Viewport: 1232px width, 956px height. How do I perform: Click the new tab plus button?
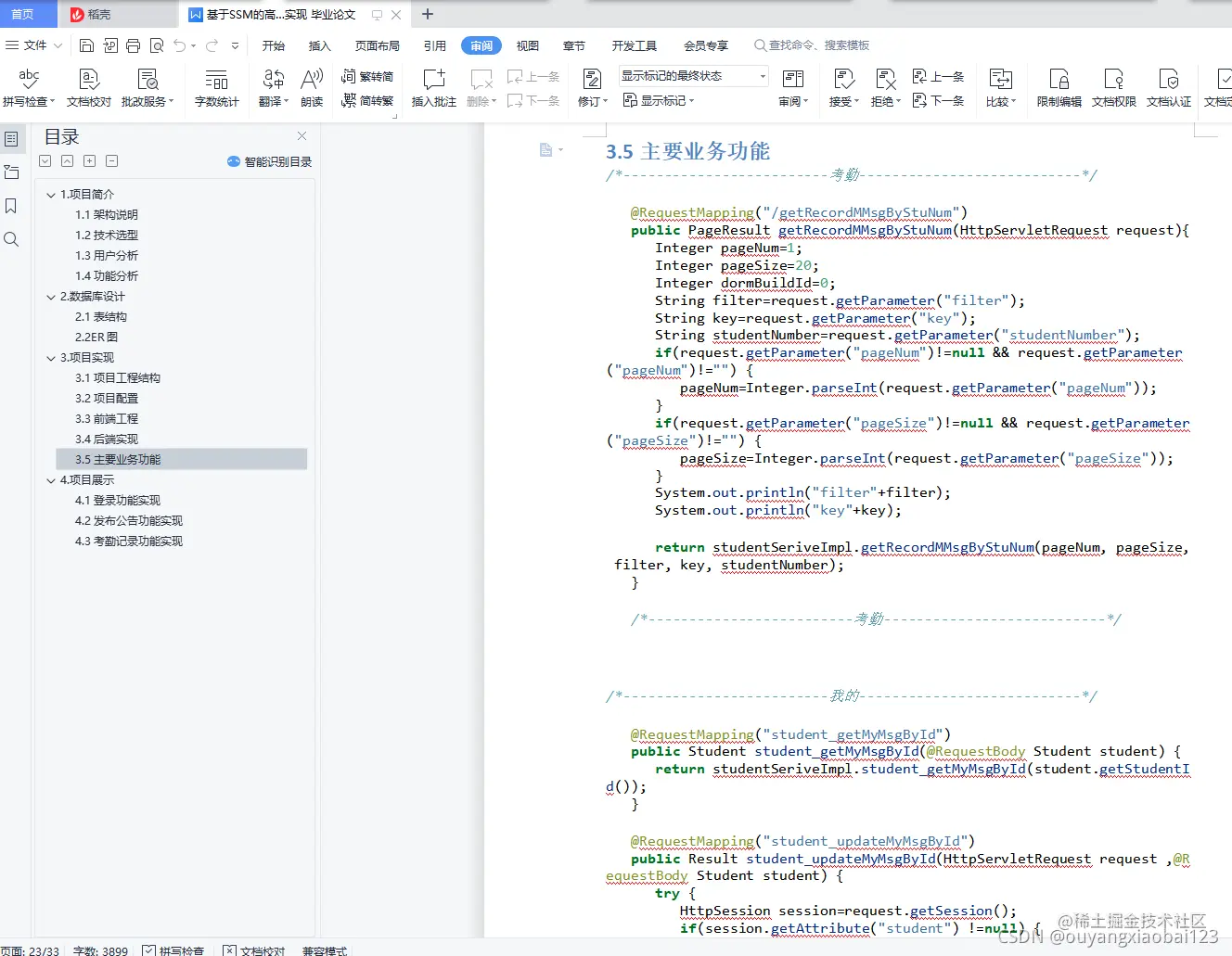click(x=428, y=14)
